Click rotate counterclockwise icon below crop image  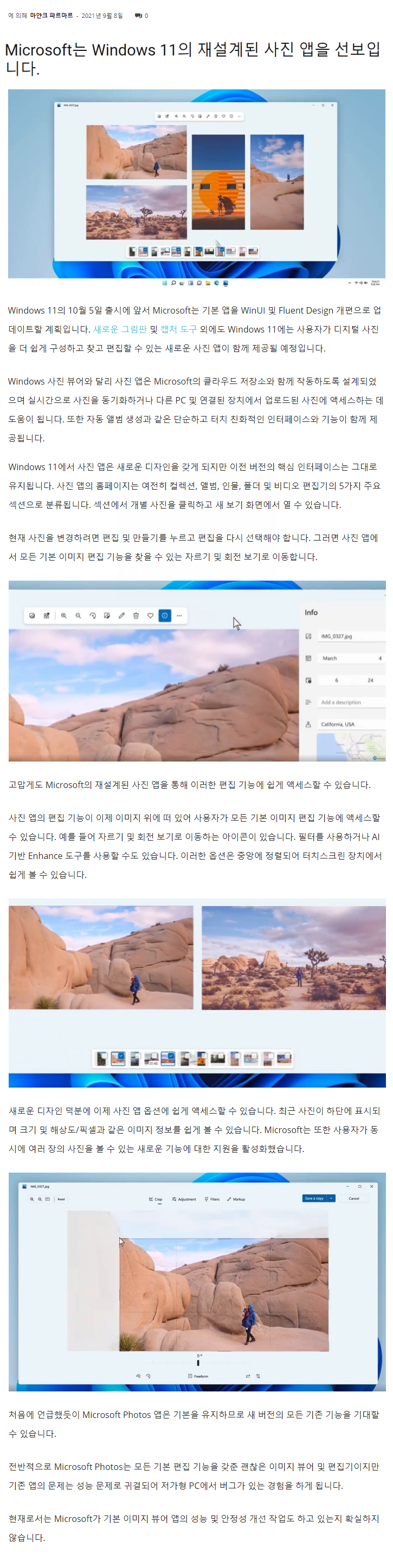[x=138, y=1376]
